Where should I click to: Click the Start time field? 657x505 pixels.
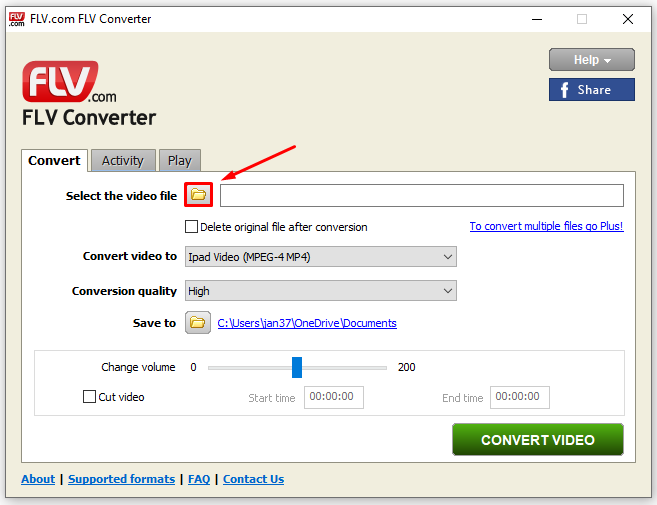[334, 397]
